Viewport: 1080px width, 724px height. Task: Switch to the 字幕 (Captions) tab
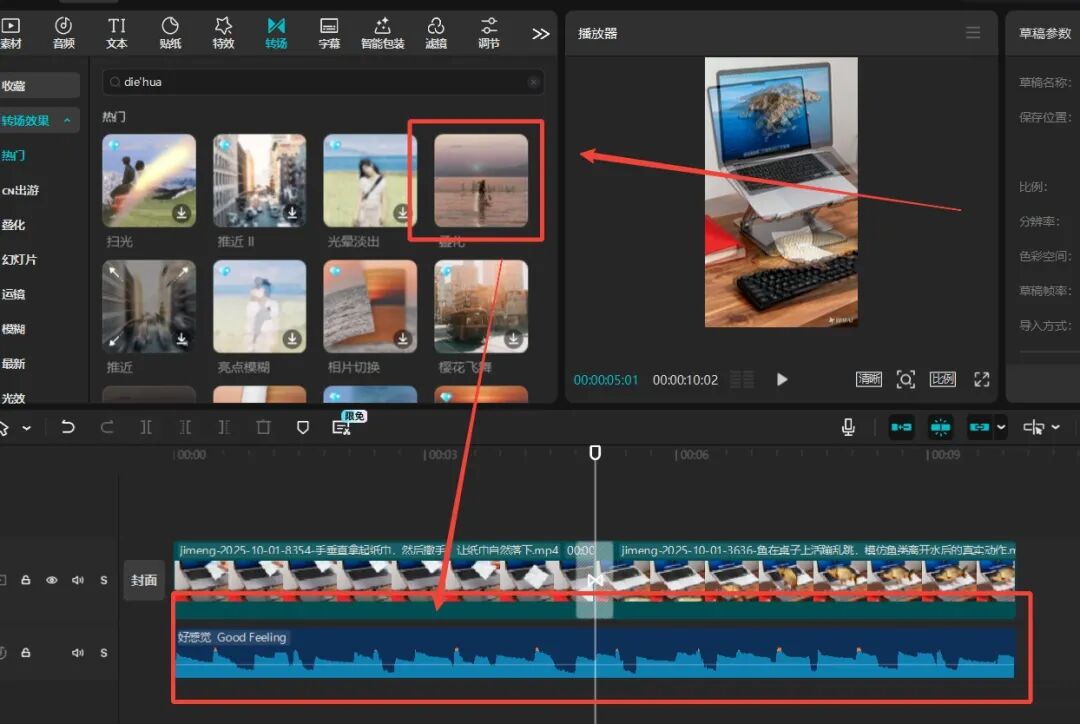[x=329, y=32]
